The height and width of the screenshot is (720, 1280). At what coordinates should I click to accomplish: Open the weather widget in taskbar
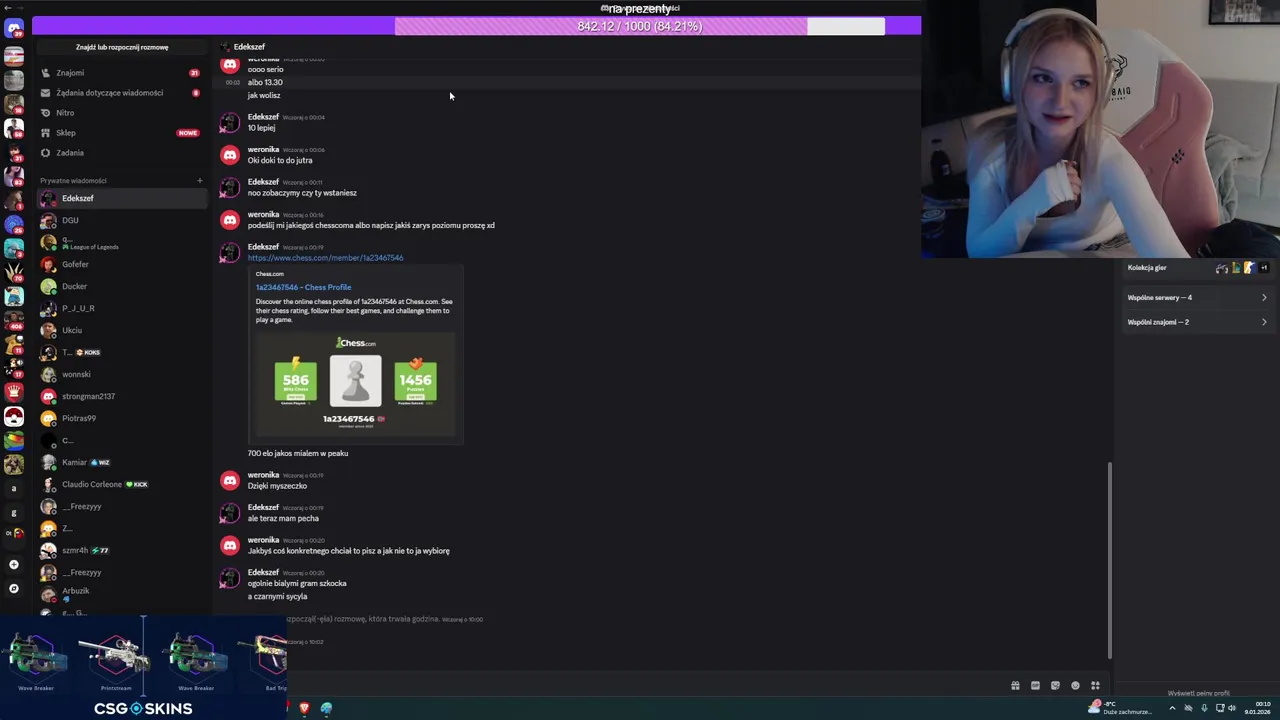click(x=1122, y=708)
